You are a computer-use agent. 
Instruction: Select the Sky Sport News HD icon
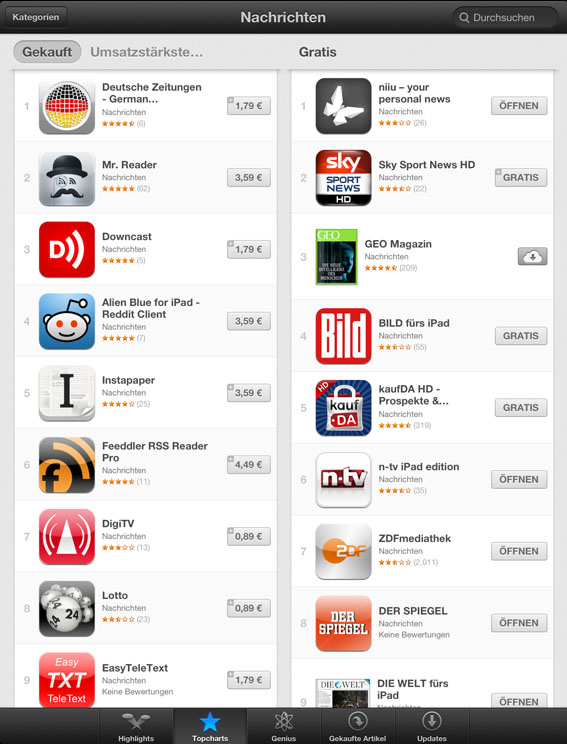(344, 178)
